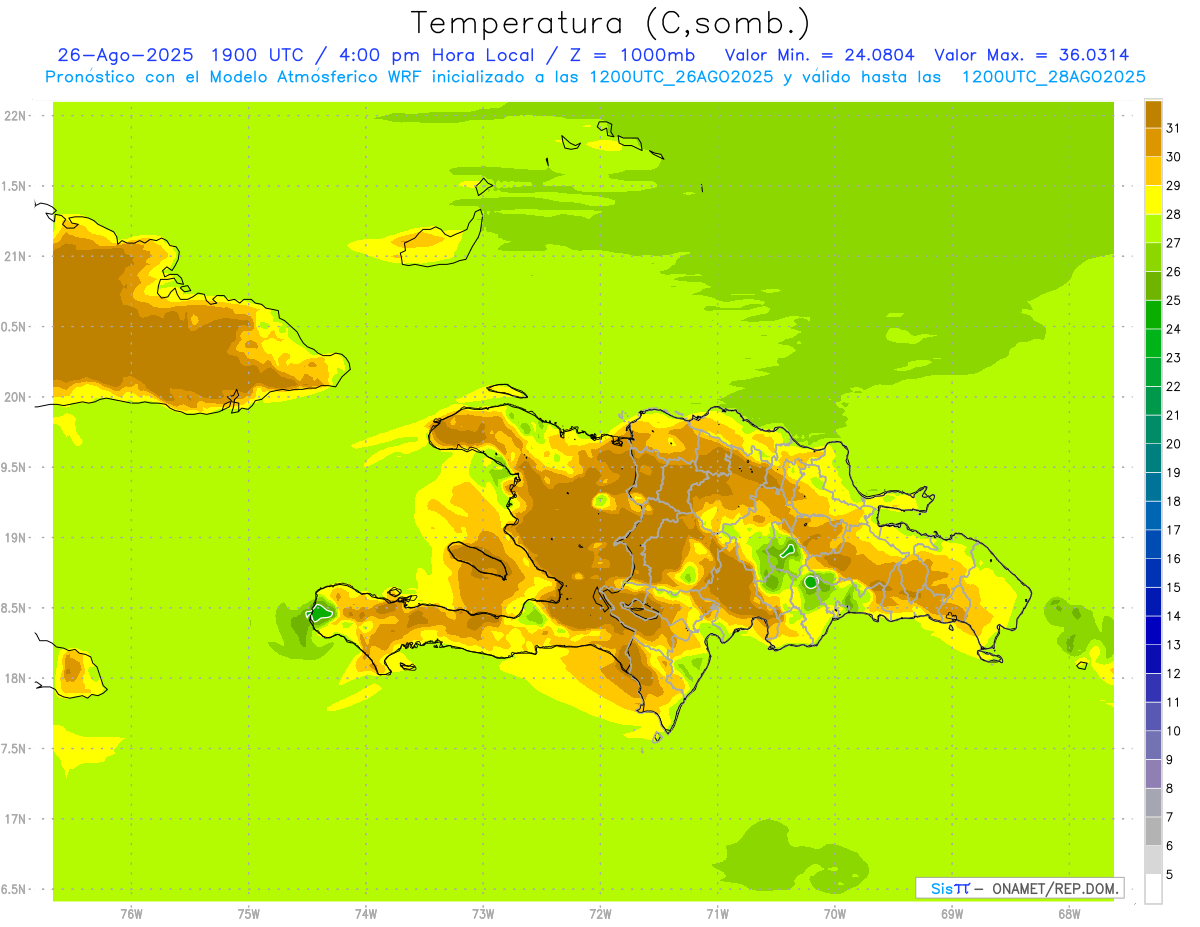Click the yellow colorbar segment between 28 and 29

click(x=1153, y=200)
